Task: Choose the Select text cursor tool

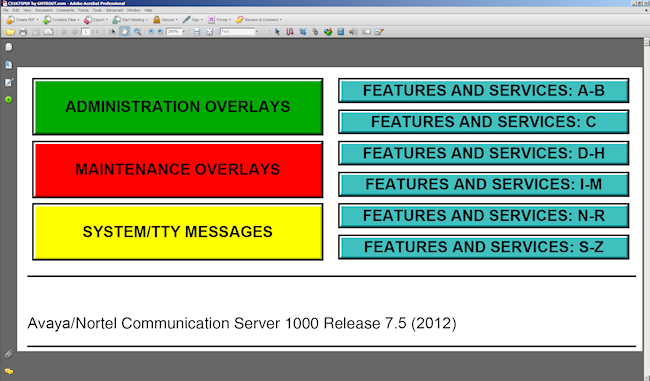Action: tap(112, 32)
